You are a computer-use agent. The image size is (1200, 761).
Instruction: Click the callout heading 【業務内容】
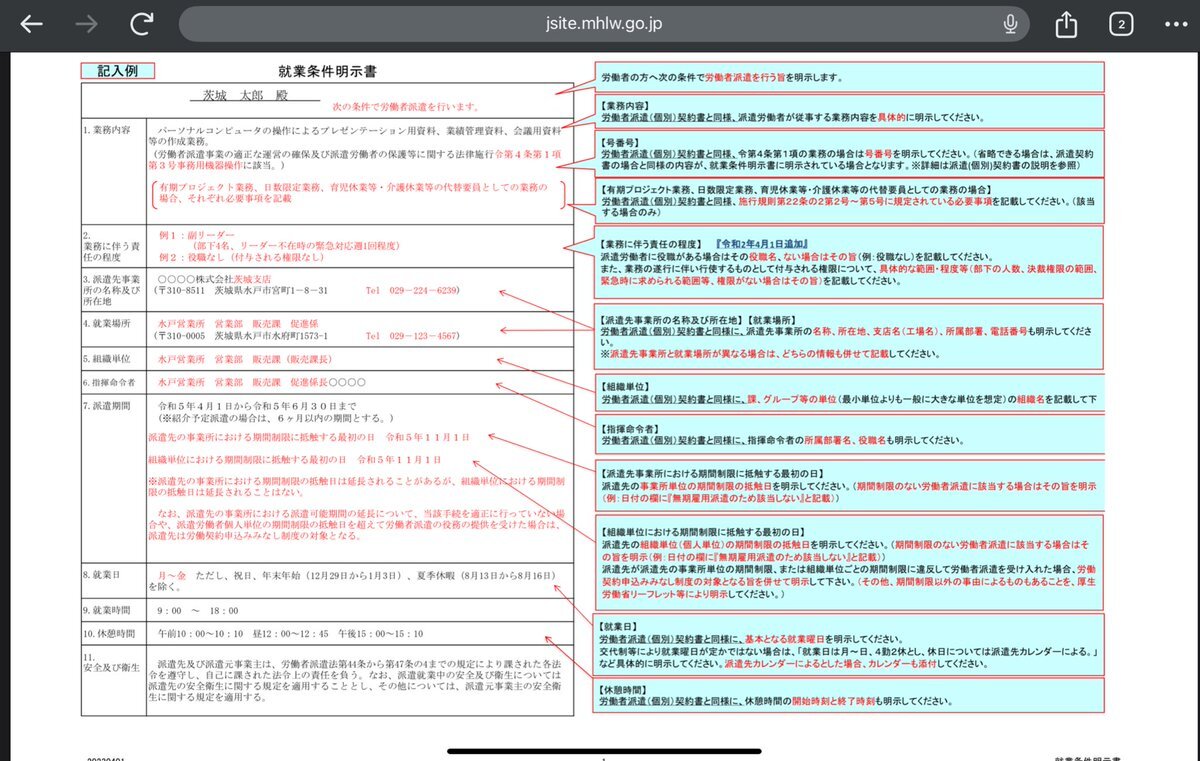623,104
